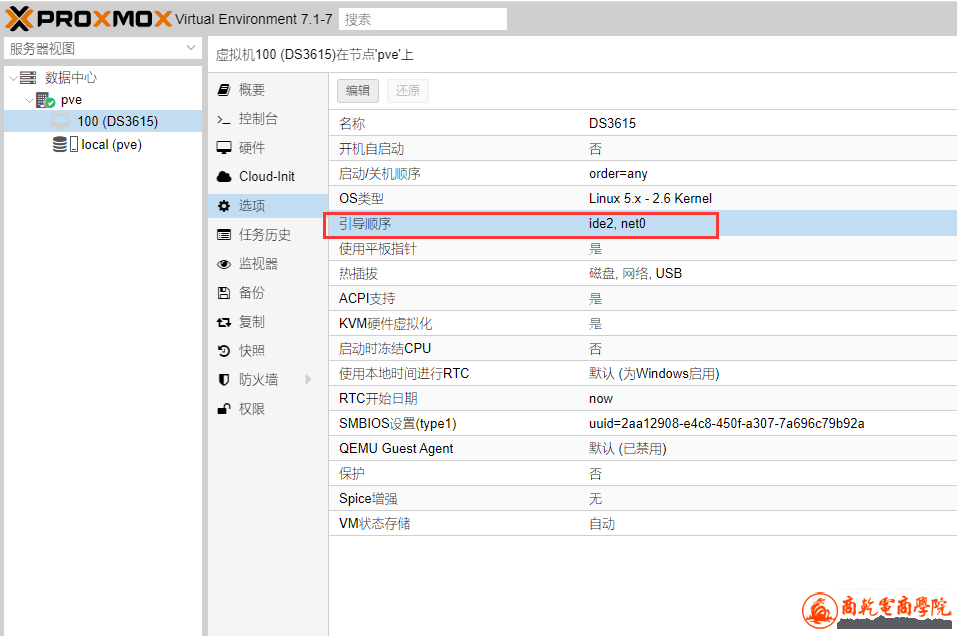Image resolution: width=957 pixels, height=636 pixels.
Task: Click the Task History (任务历史) list icon
Action: pos(224,234)
